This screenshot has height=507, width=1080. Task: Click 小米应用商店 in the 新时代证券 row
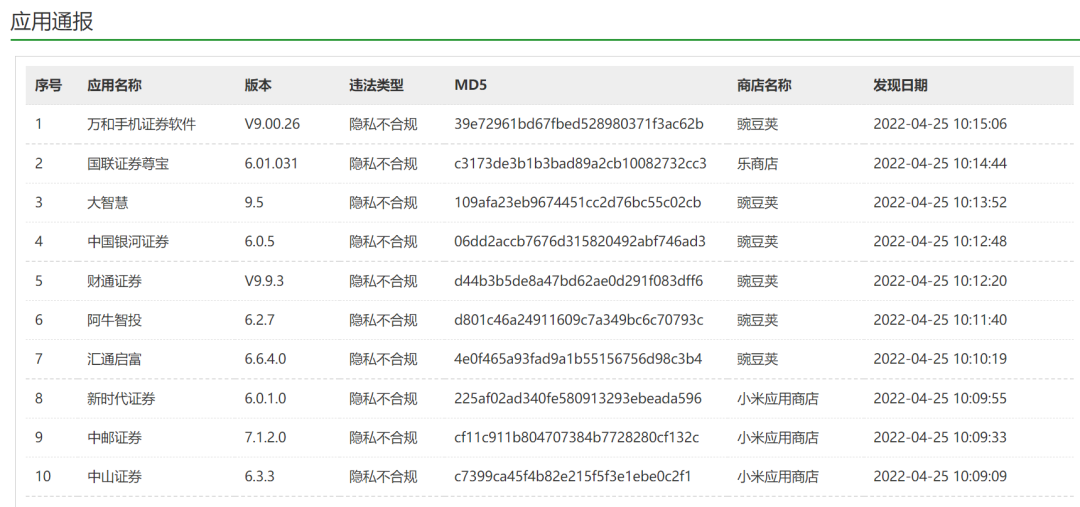(x=777, y=398)
